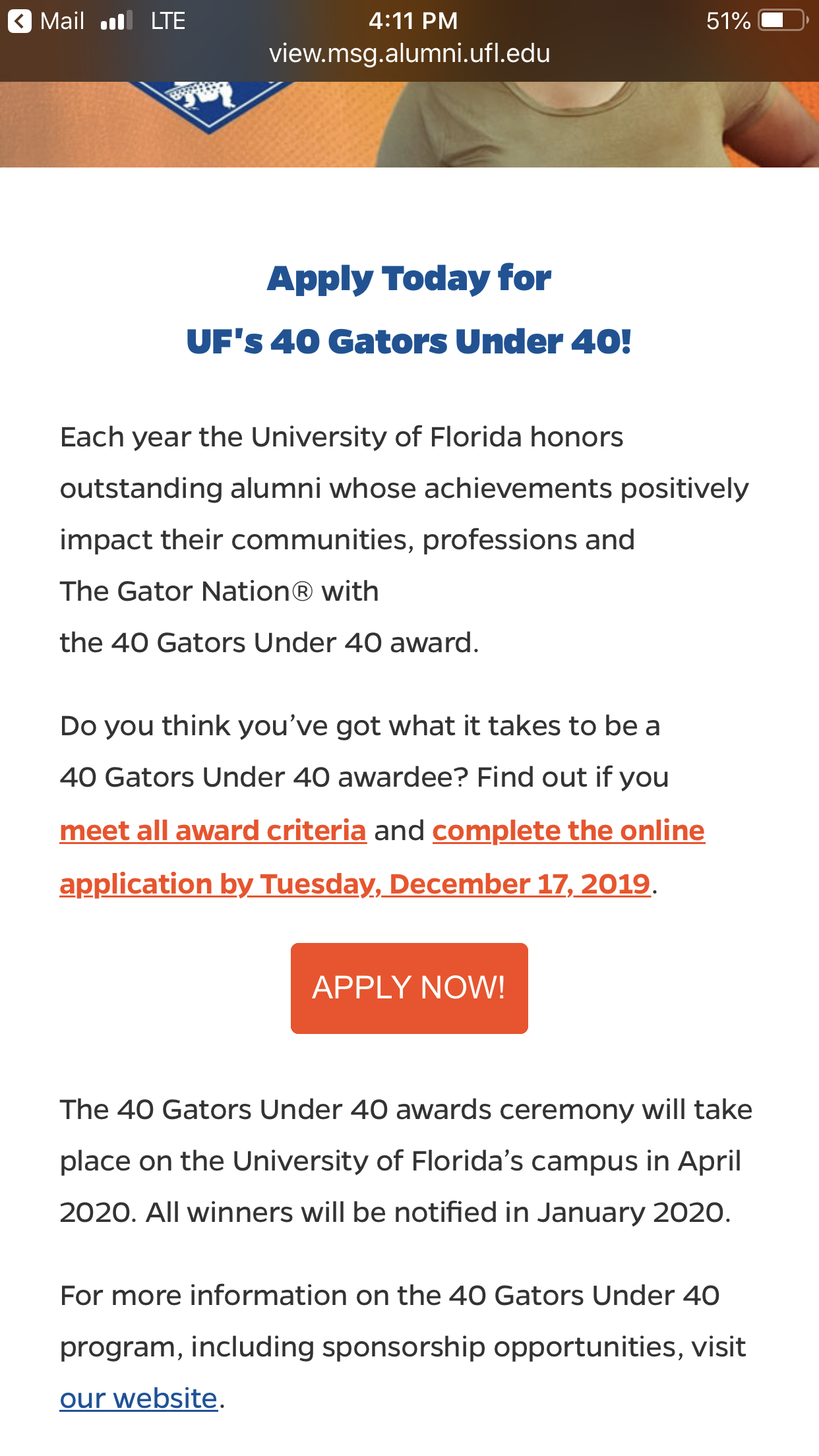Open the 'meet all award criteria' link
This screenshot has height=1456, width=819.
pyautogui.click(x=213, y=830)
